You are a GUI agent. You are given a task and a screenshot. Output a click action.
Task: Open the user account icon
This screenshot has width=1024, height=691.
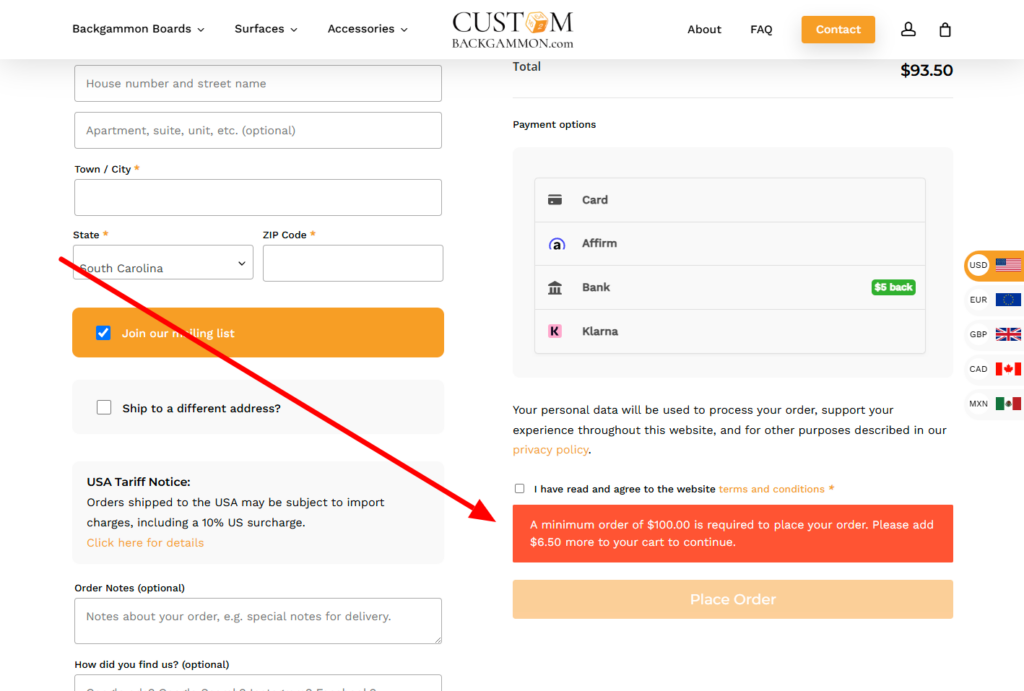(908, 29)
